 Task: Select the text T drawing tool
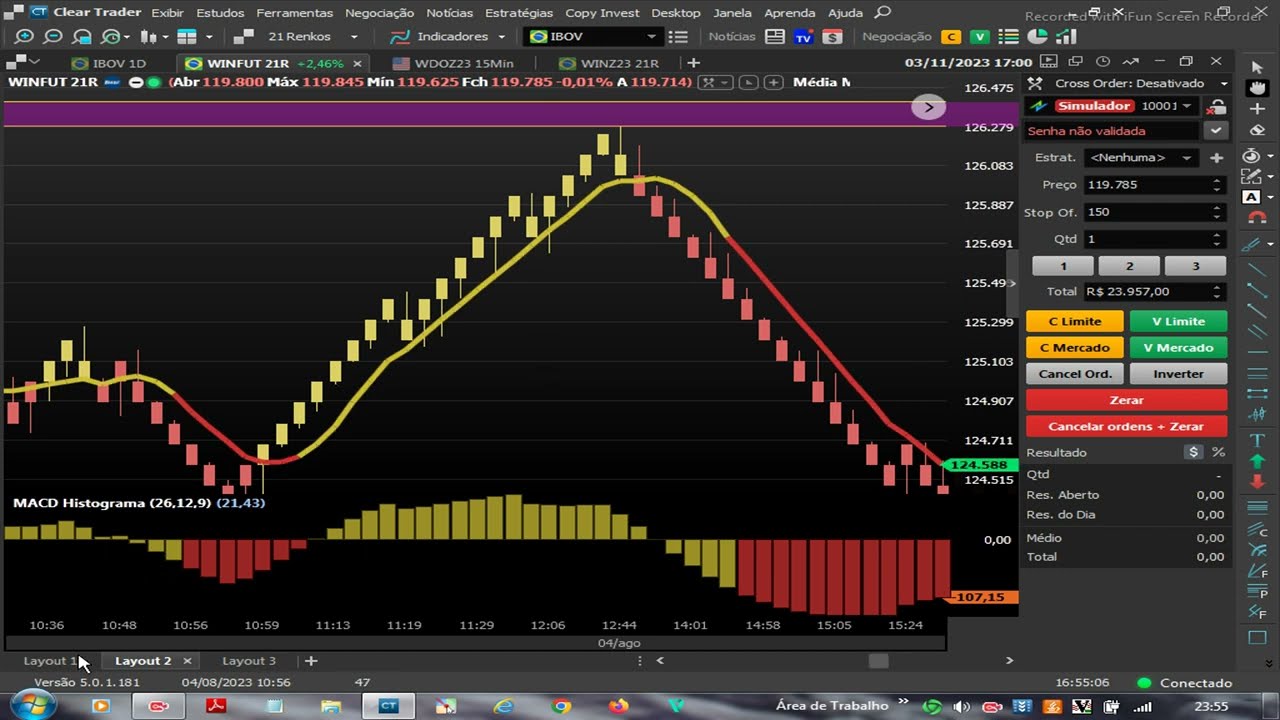click(1257, 440)
